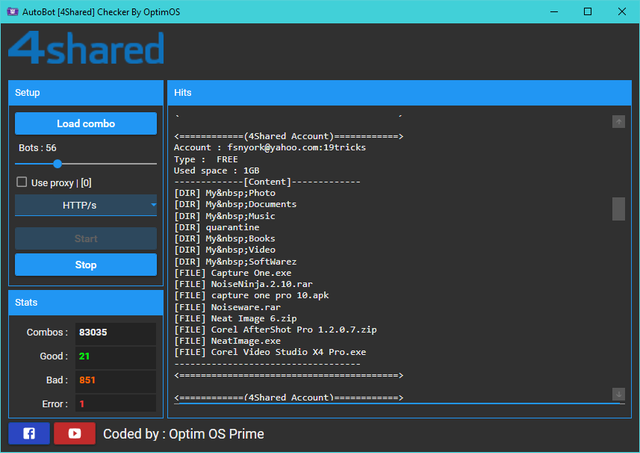Adjust the Bots slider handle
The width and height of the screenshot is (640, 453).
pyautogui.click(x=58, y=164)
